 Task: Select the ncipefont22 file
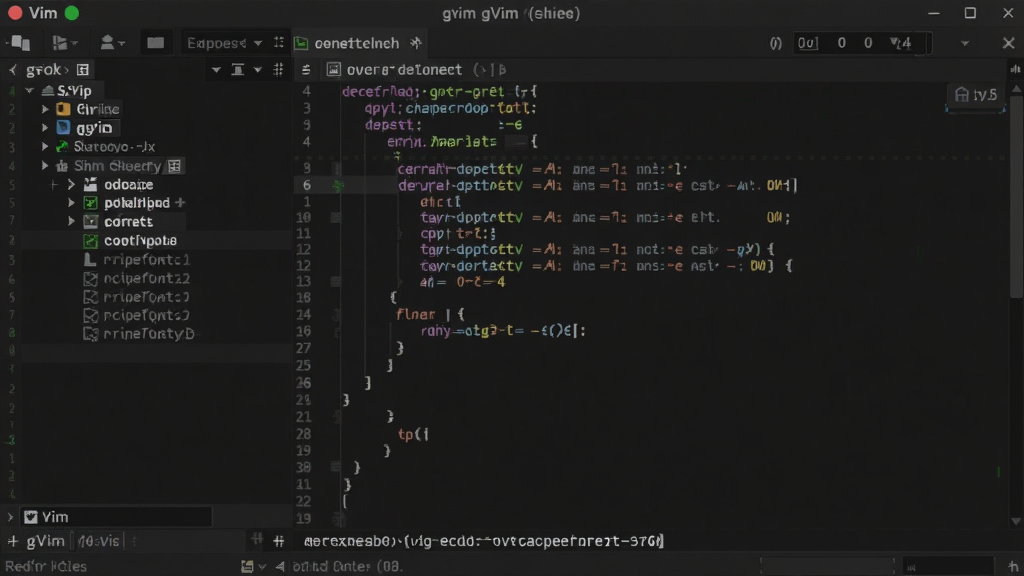pyautogui.click(x=147, y=278)
